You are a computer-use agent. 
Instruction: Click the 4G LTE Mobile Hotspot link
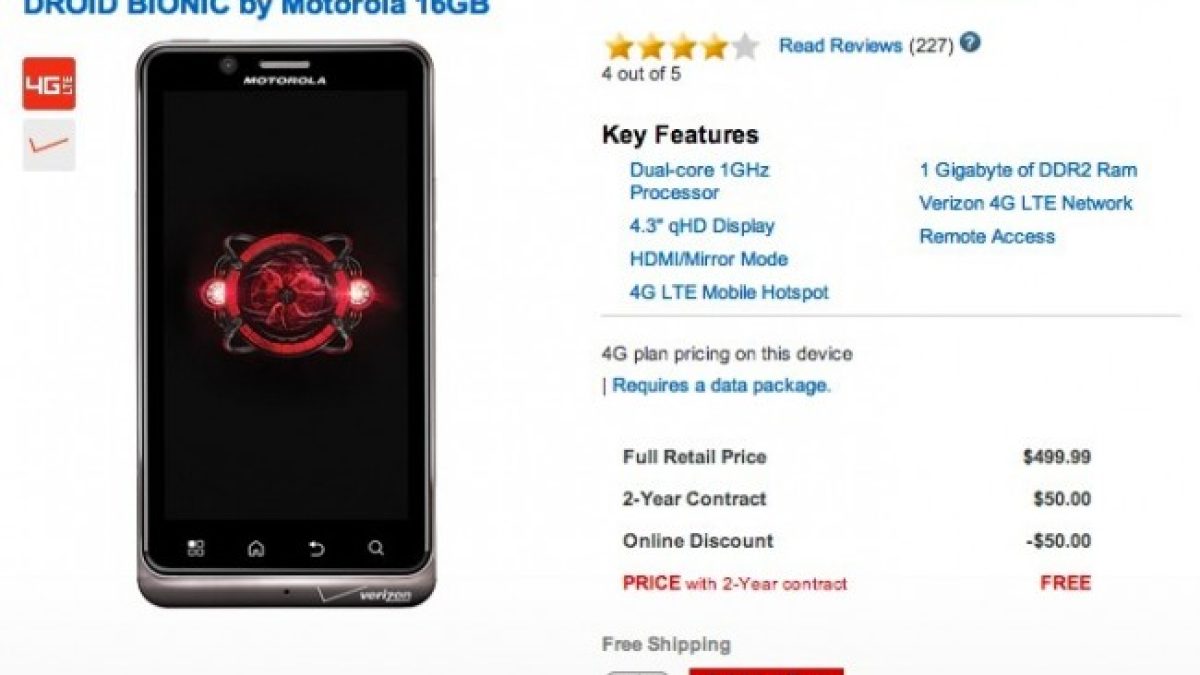point(729,292)
